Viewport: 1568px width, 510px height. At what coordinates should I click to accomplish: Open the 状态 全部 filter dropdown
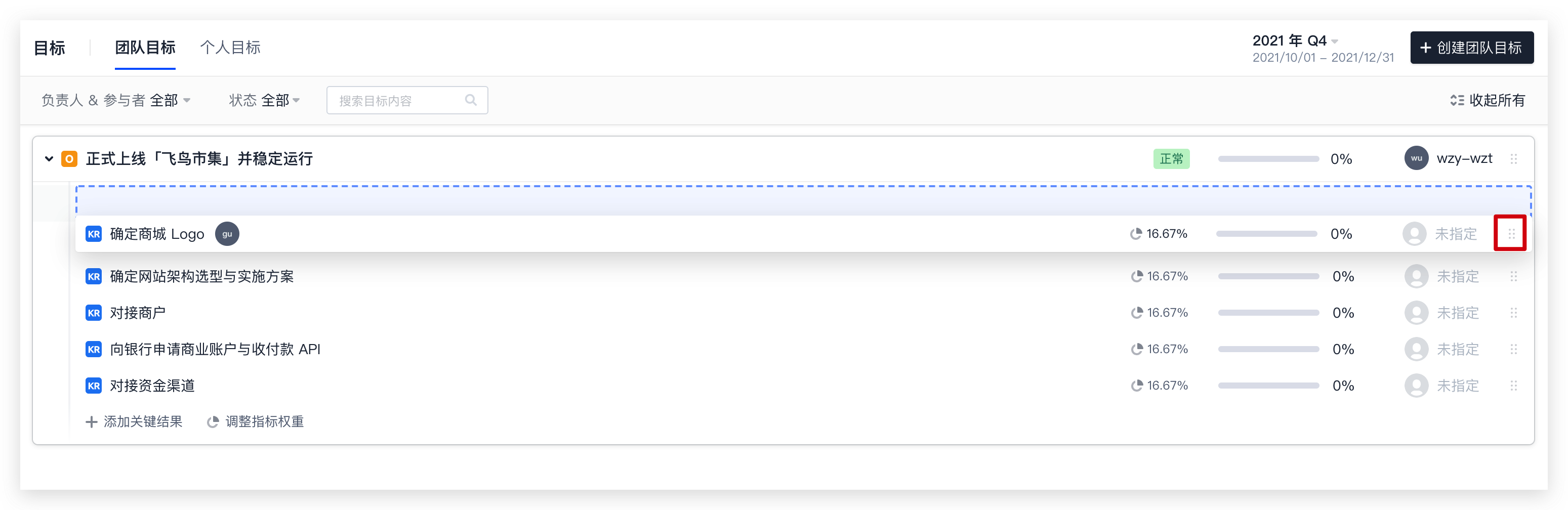tap(264, 100)
